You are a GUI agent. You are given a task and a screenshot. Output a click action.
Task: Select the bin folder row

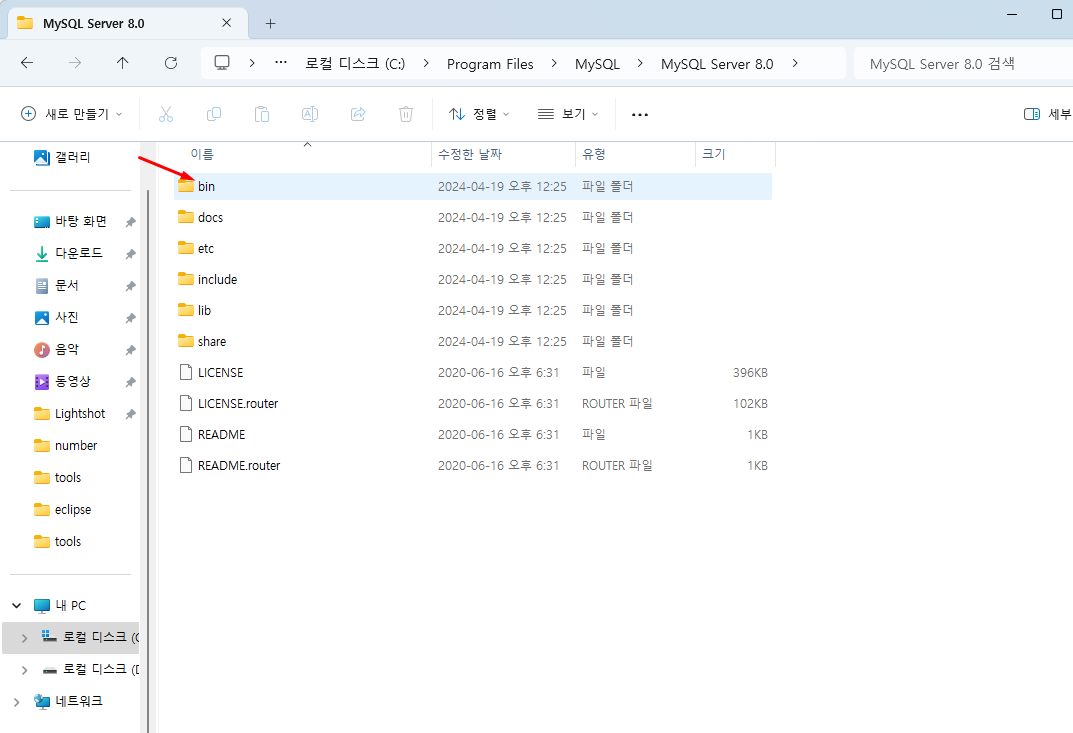pyautogui.click(x=473, y=186)
